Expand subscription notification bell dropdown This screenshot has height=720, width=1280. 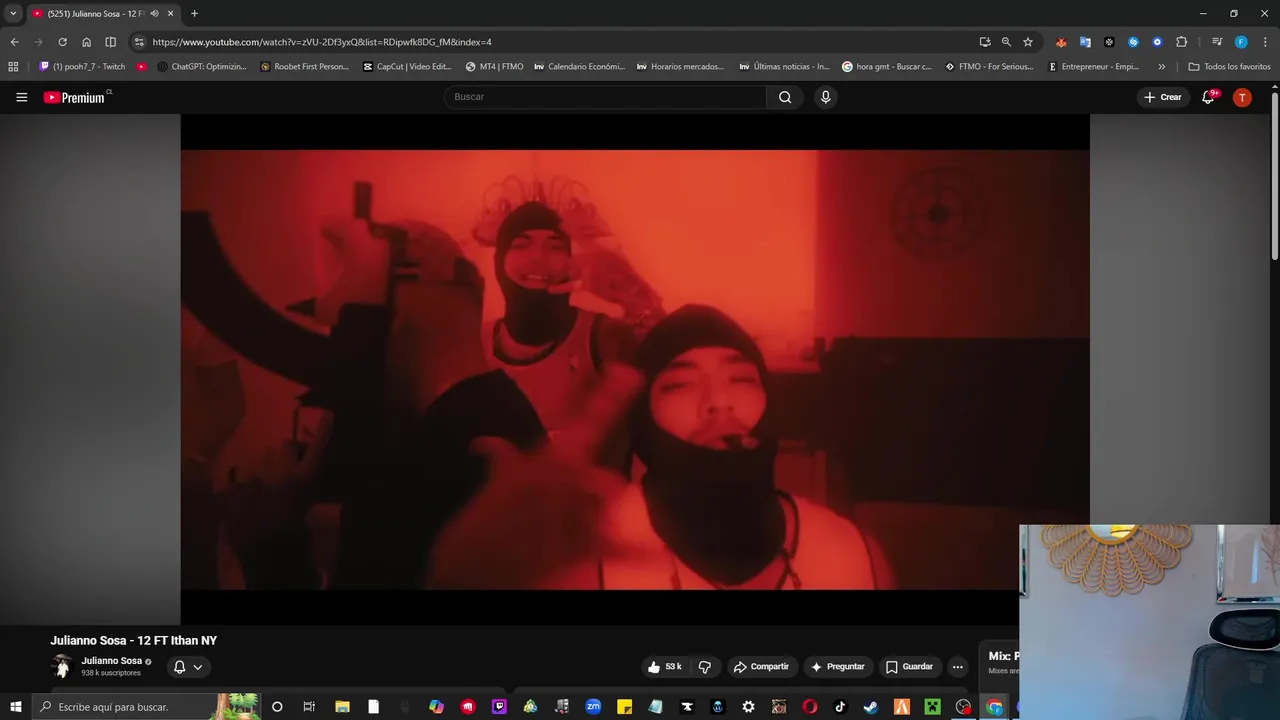(x=187, y=667)
